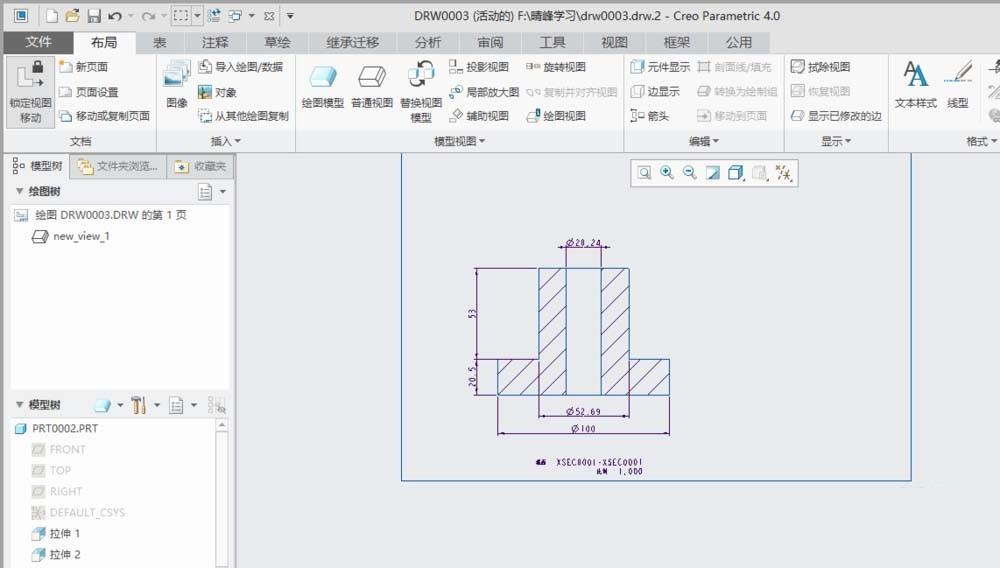Save the drawing with the floppy icon
This screenshot has height=568, width=1000.
point(94,16)
